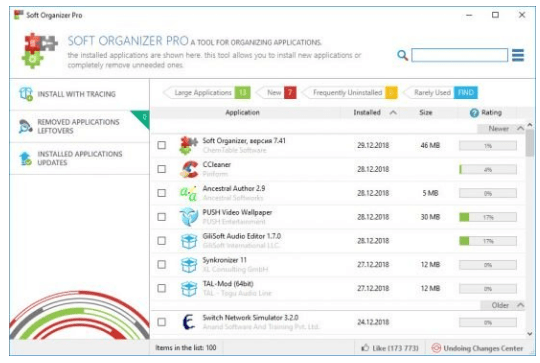Click the 'Items in the list: 100' status text
This screenshot has width=540, height=363.
click(186, 348)
